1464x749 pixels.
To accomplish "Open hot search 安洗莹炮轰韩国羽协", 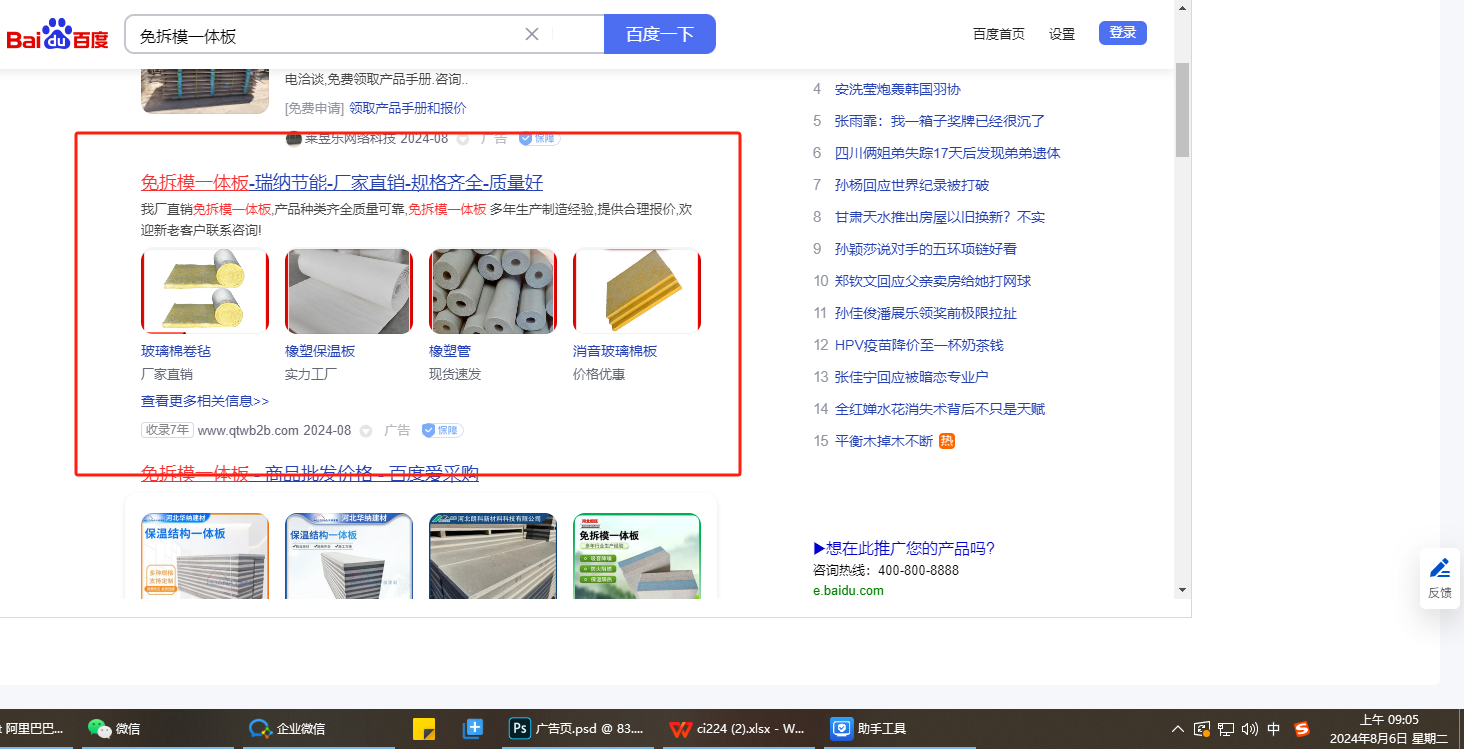I will [898, 89].
